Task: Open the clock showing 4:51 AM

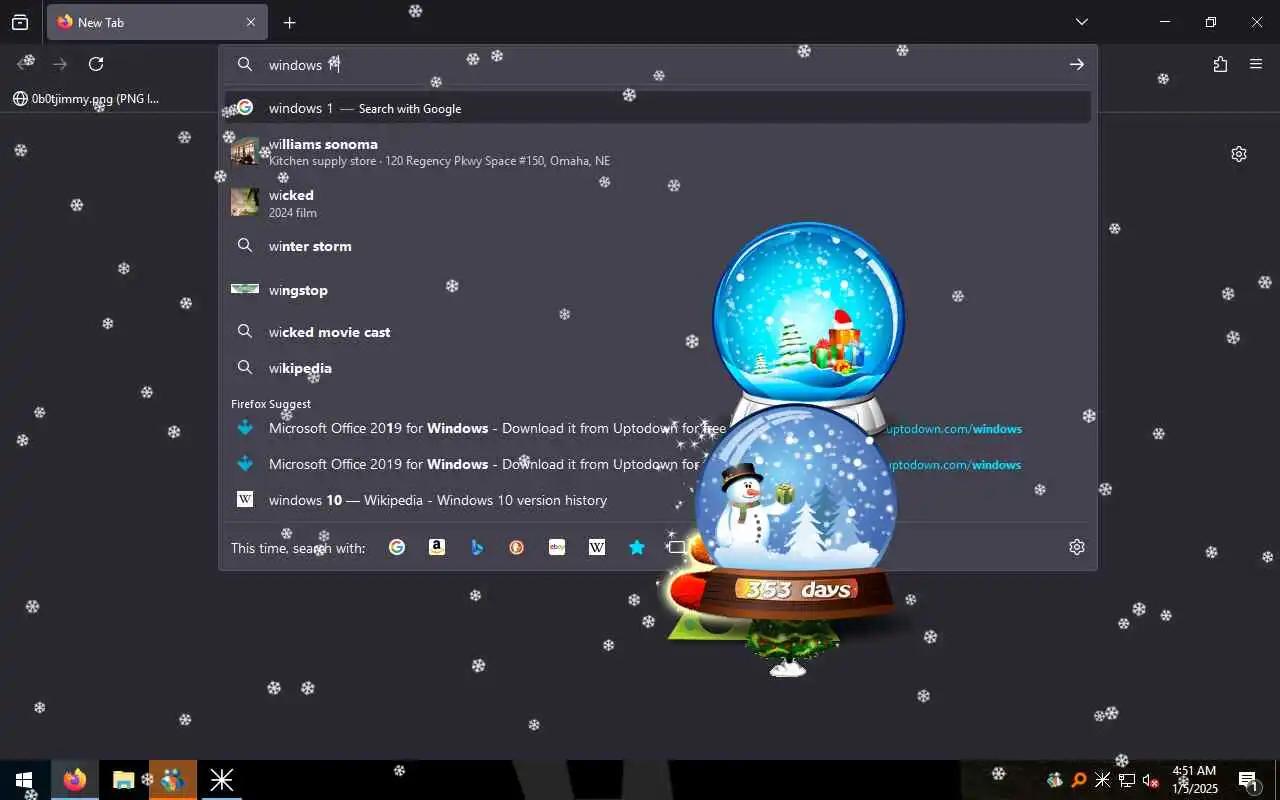Action: tap(1195, 780)
